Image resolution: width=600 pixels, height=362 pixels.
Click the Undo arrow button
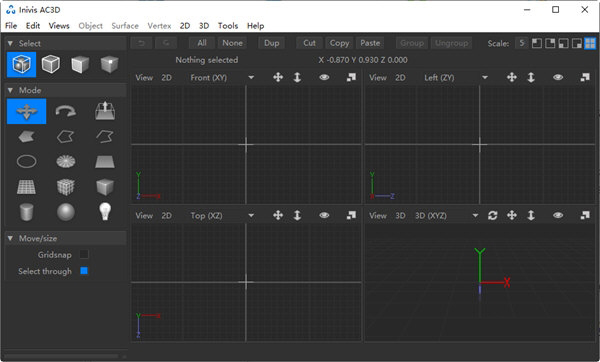pyautogui.click(x=141, y=43)
